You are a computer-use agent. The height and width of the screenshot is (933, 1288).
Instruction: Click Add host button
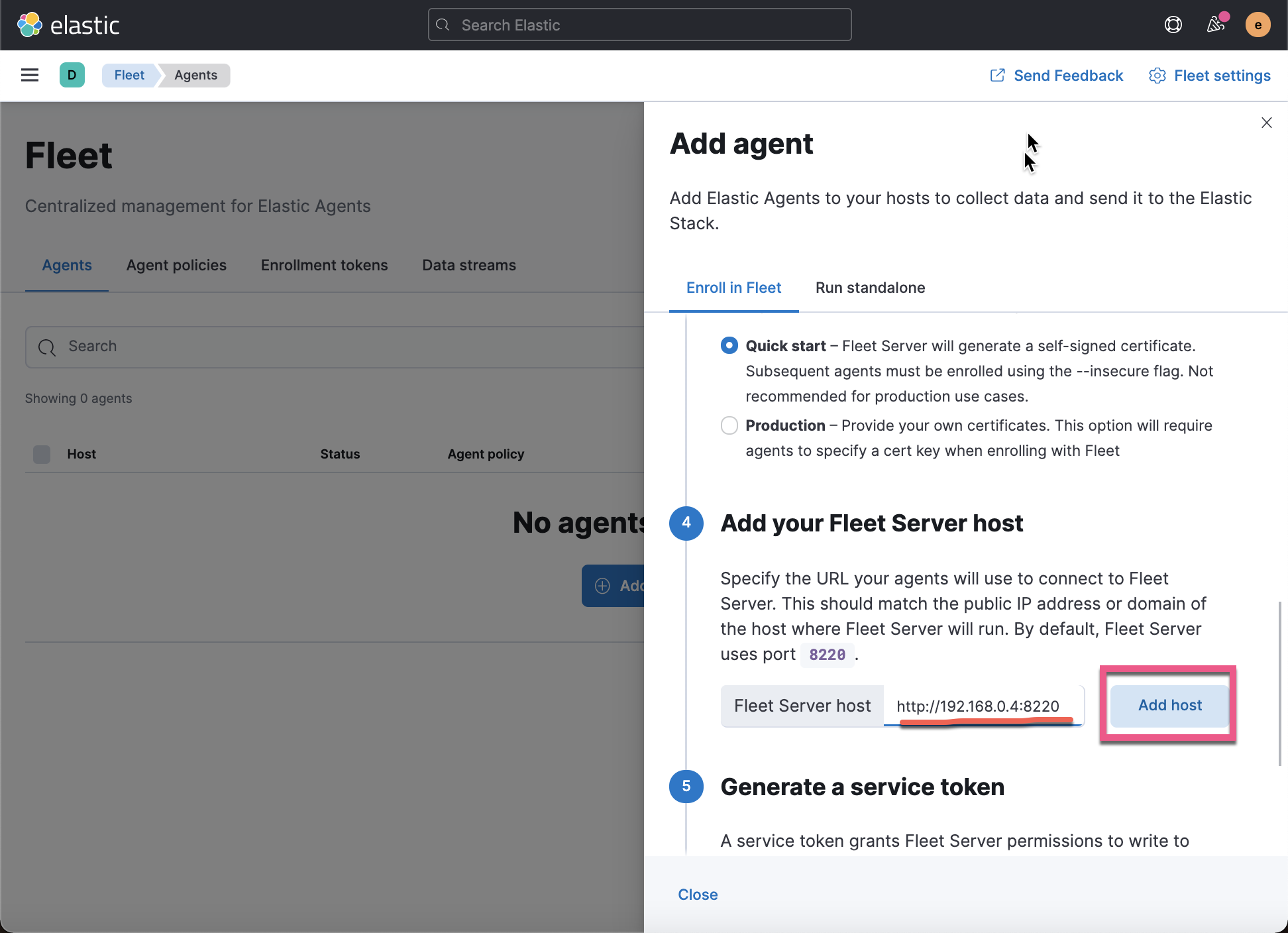click(1168, 705)
